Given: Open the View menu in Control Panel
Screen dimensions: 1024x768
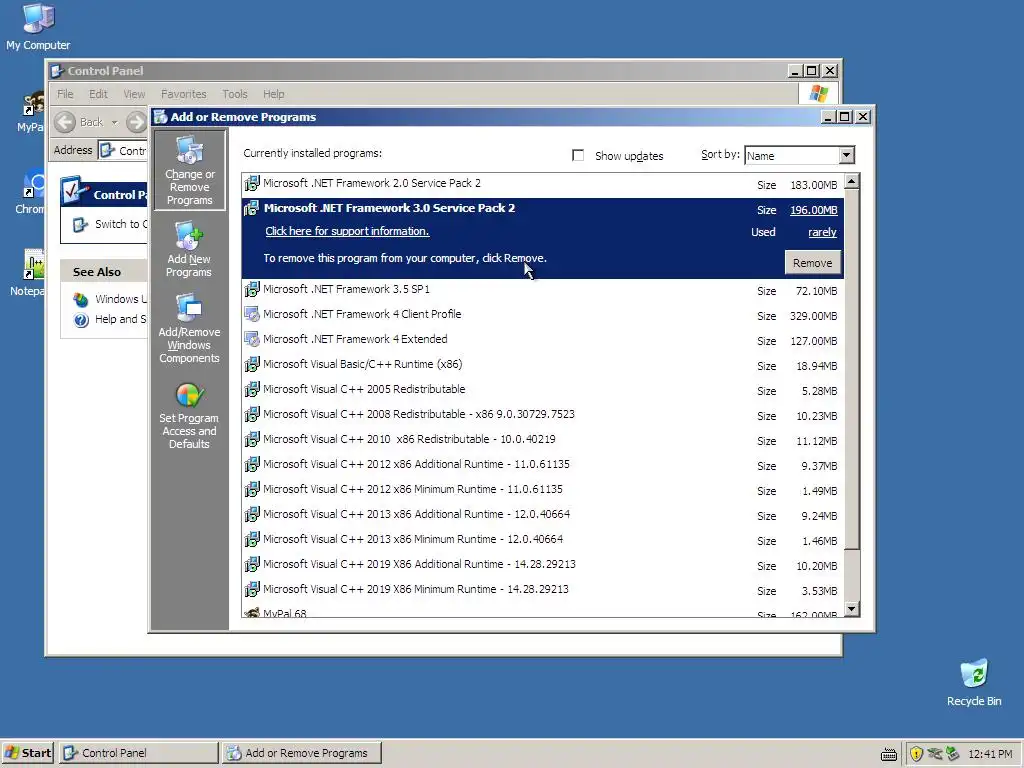Looking at the screenshot, I should (134, 94).
